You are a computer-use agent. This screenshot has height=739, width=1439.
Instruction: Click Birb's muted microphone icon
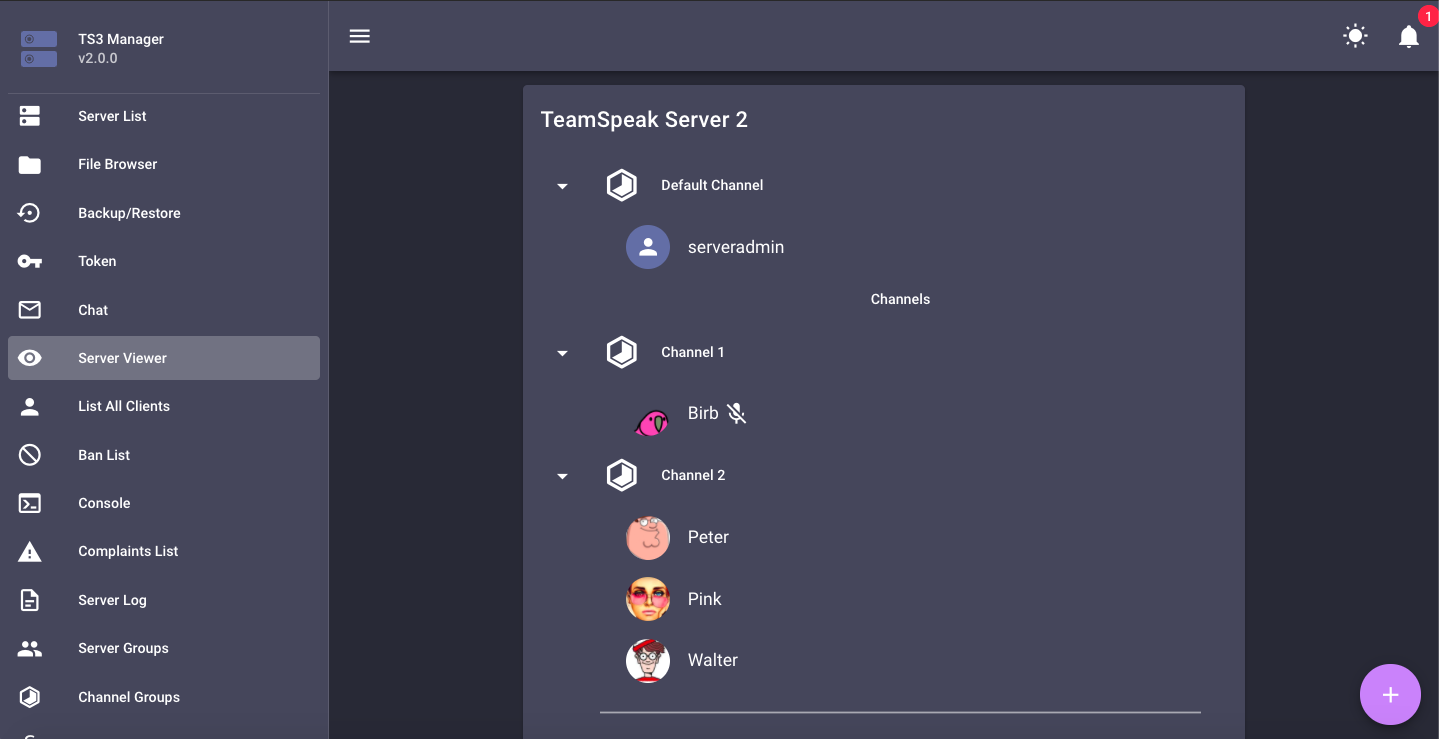click(x=737, y=413)
